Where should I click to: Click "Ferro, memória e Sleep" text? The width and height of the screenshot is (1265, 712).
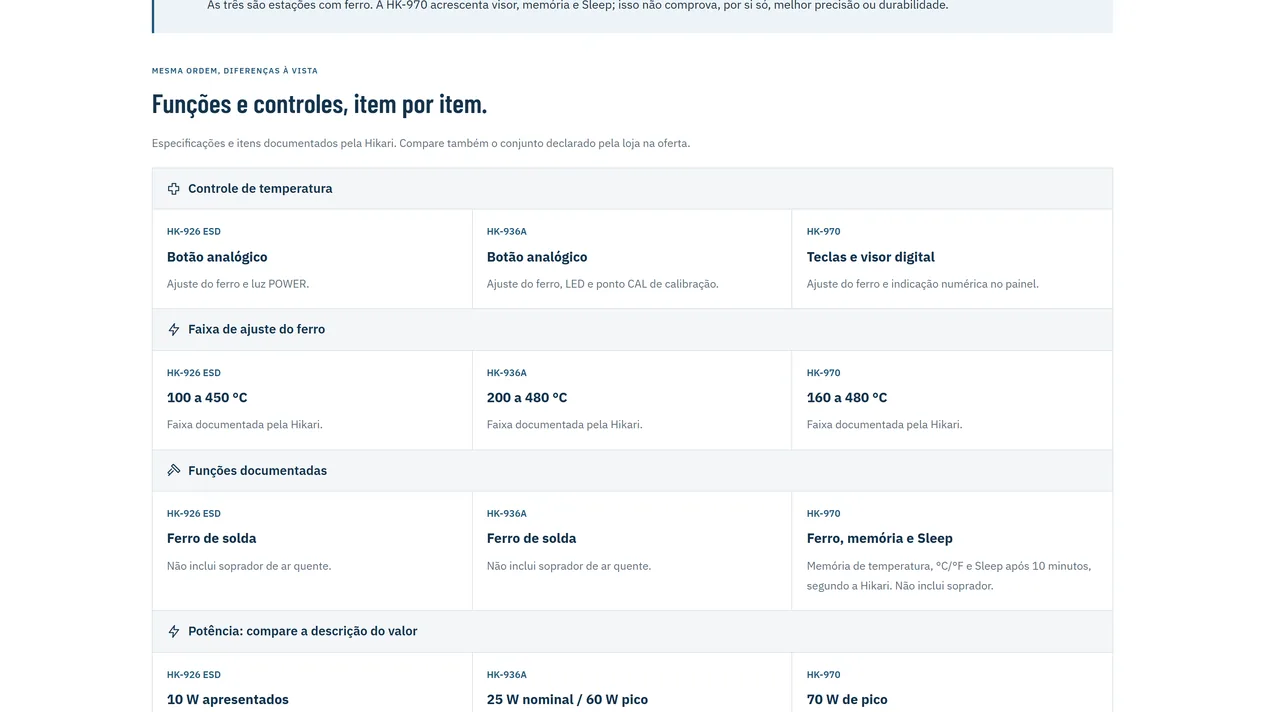[x=880, y=539]
